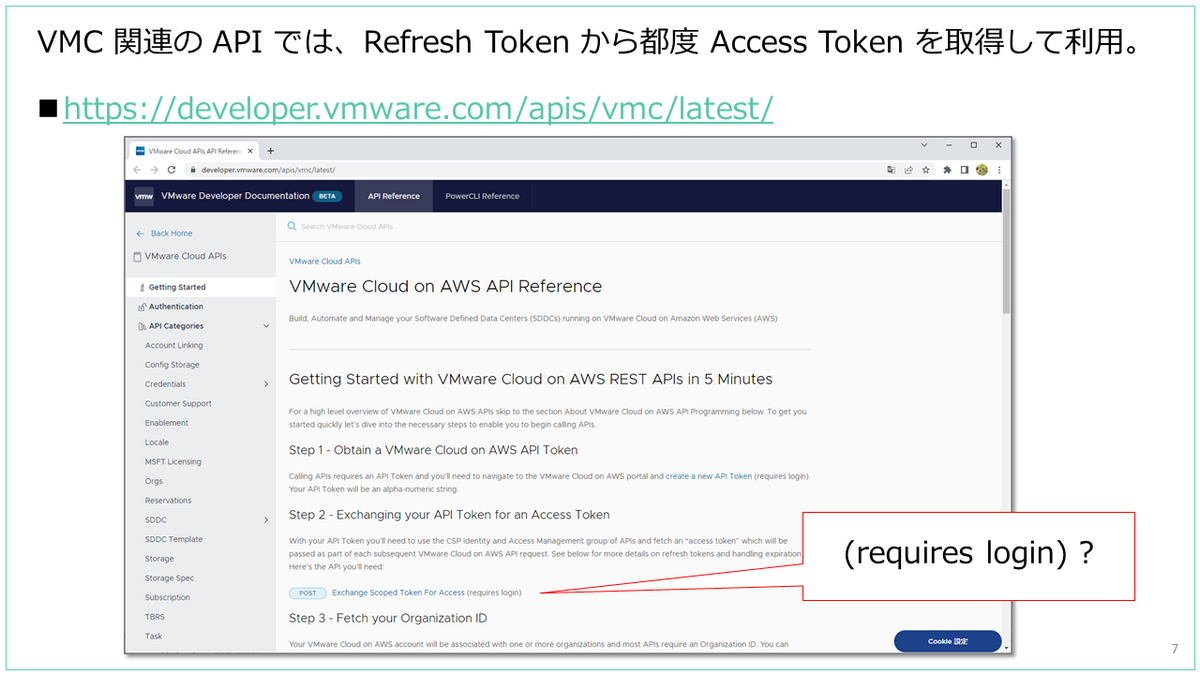The height and width of the screenshot is (675, 1200).
Task: Click the share icon in the browser toolbar
Action: [908, 170]
